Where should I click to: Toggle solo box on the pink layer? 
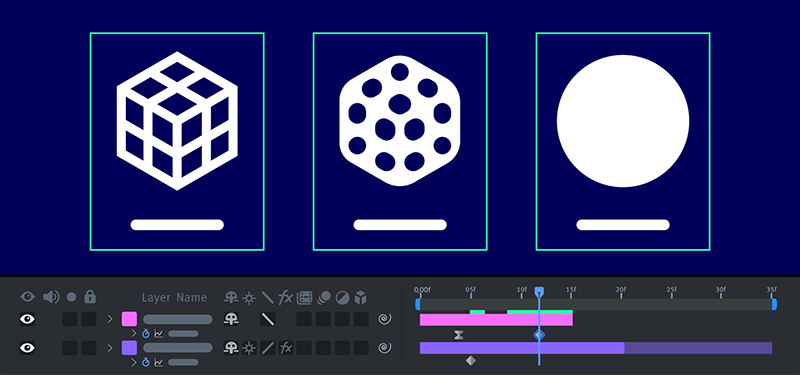(x=70, y=319)
